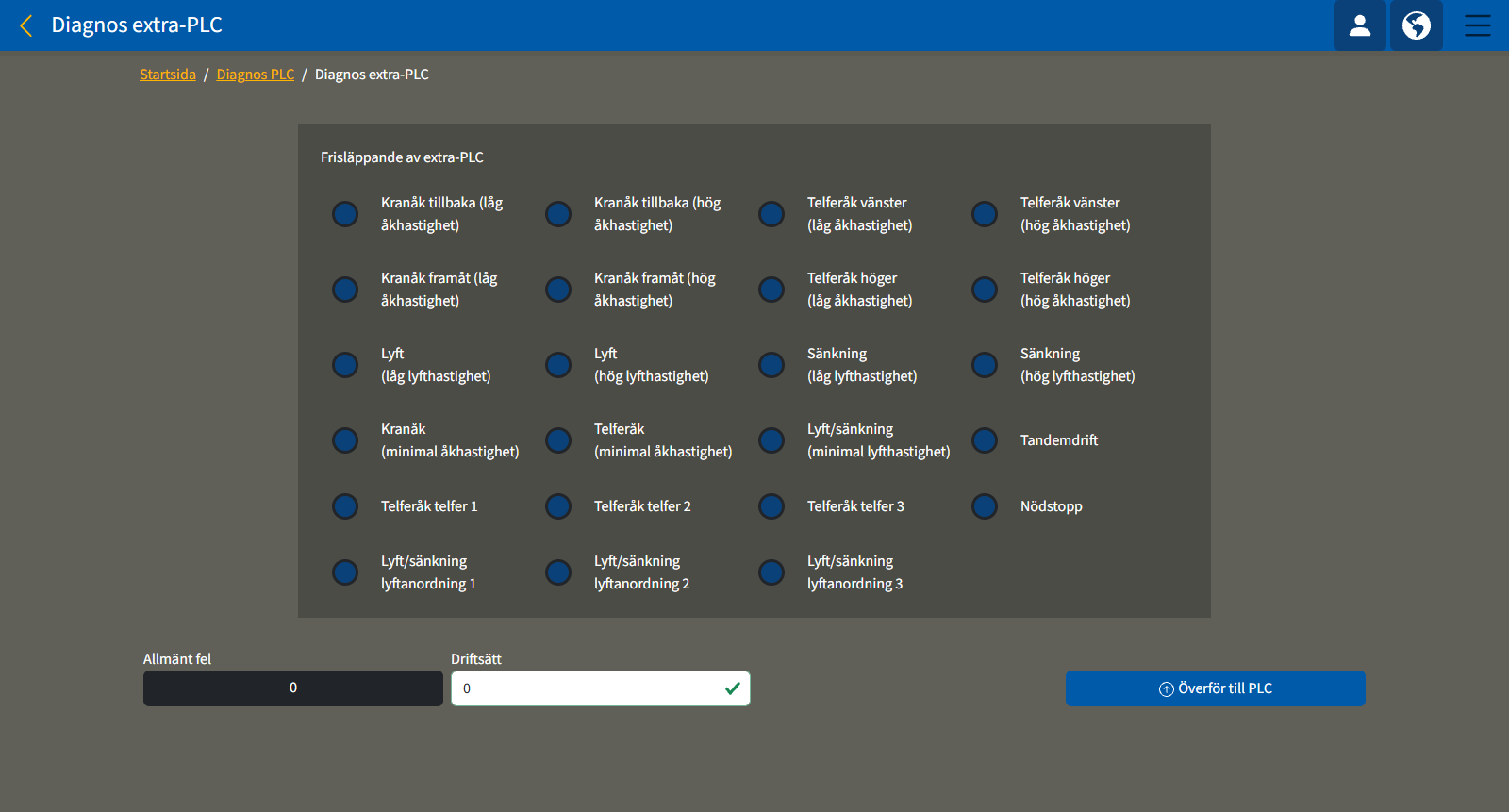Click indicator for Telferåk vänster (låg åkhastighet)
Image resolution: width=1509 pixels, height=812 pixels.
(x=771, y=214)
